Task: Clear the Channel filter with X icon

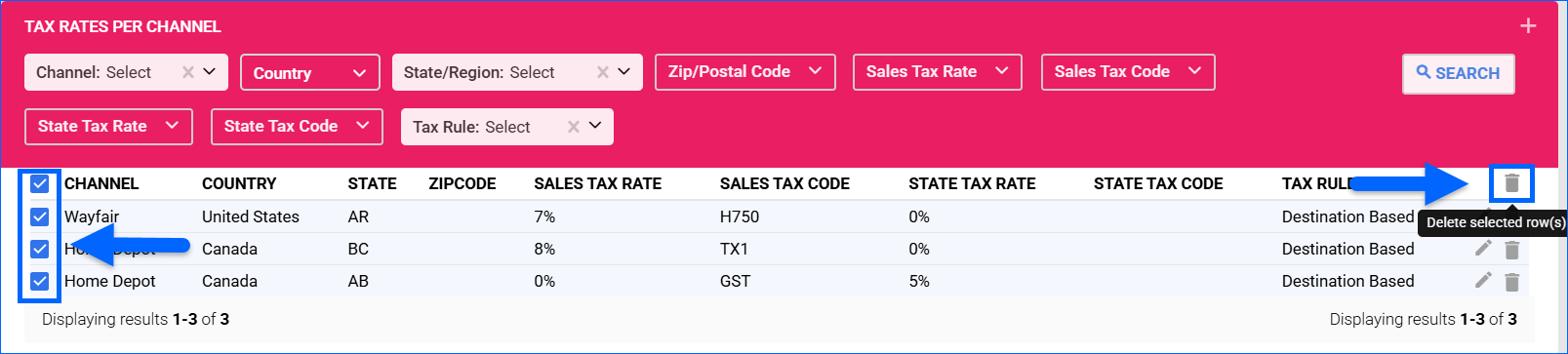Action: (188, 72)
